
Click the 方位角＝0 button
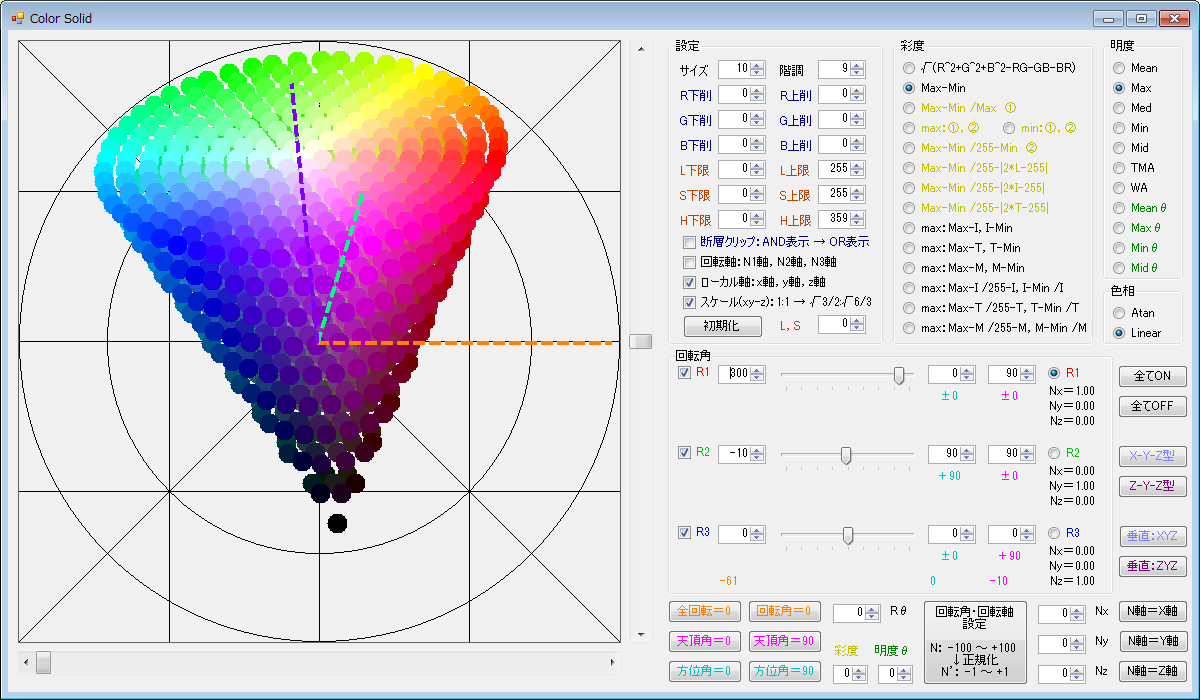(705, 671)
